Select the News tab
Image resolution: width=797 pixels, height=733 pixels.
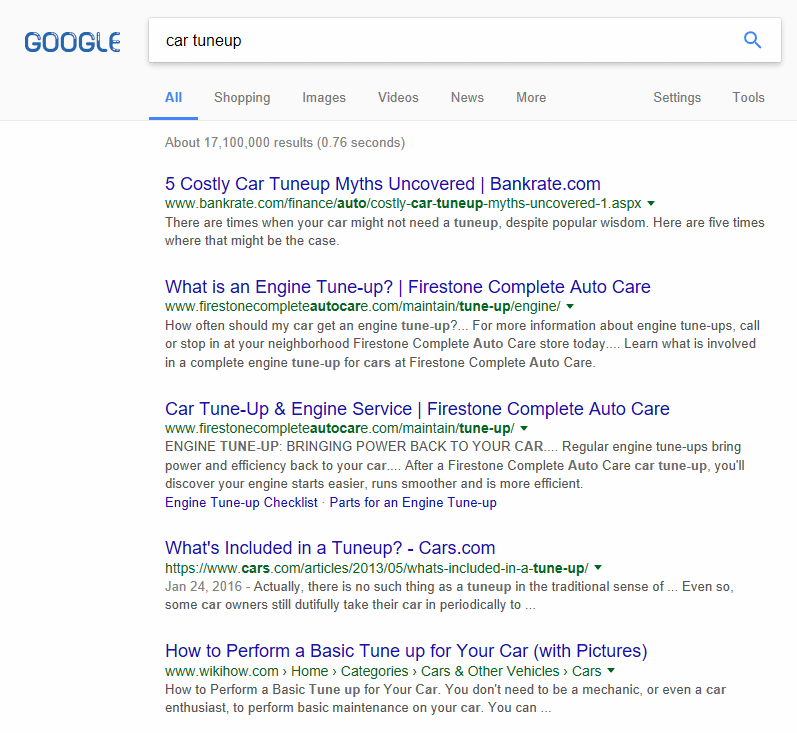[467, 98]
